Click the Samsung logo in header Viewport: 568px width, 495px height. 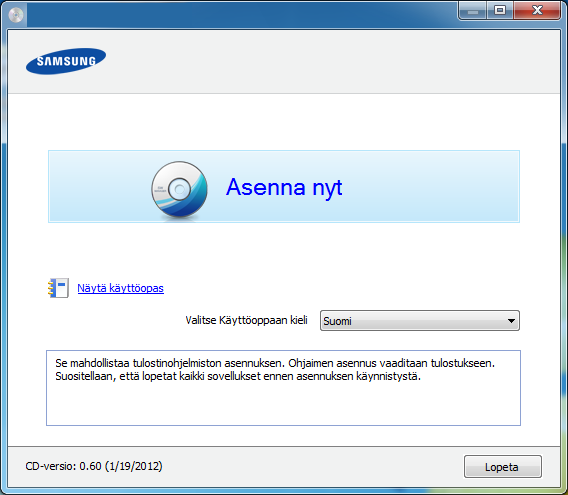(66, 61)
